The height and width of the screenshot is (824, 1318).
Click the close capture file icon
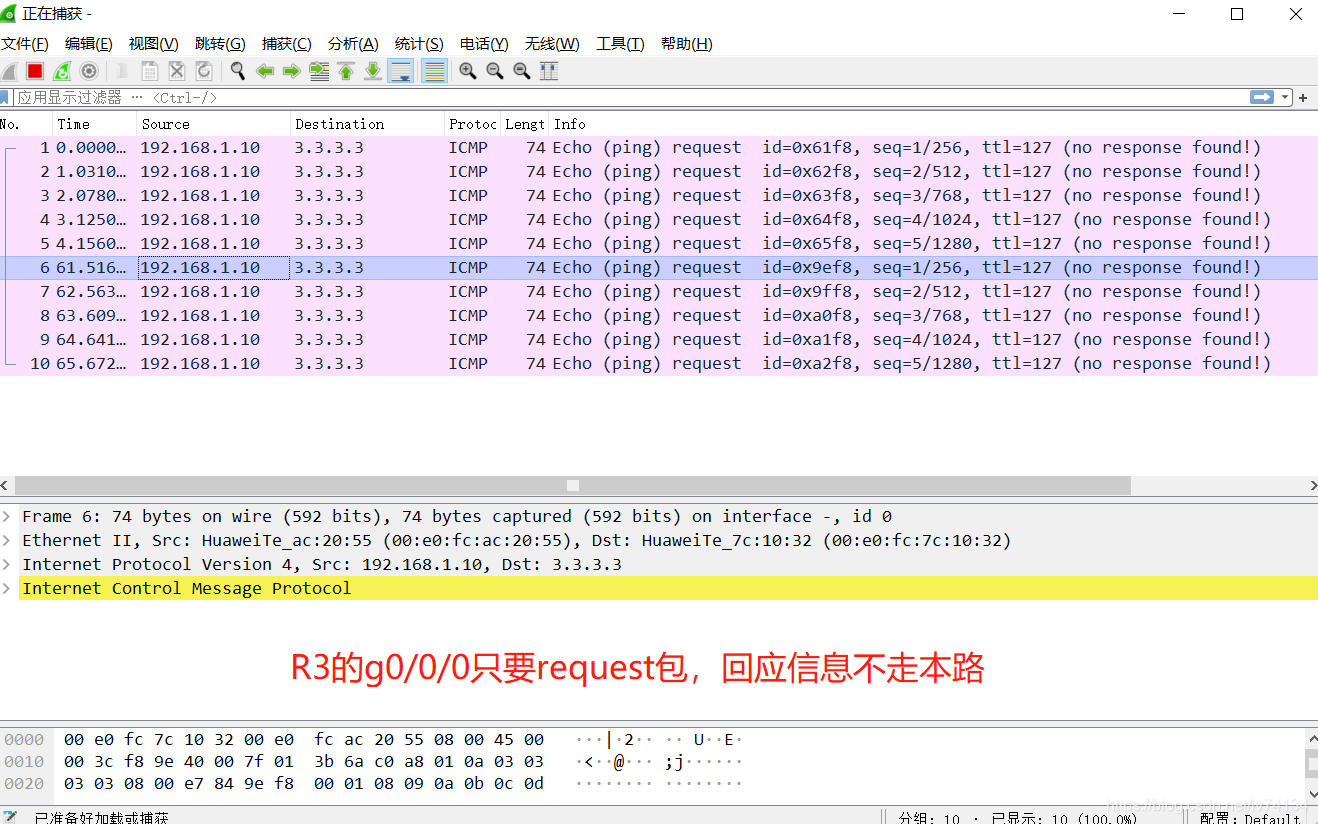click(x=177, y=71)
